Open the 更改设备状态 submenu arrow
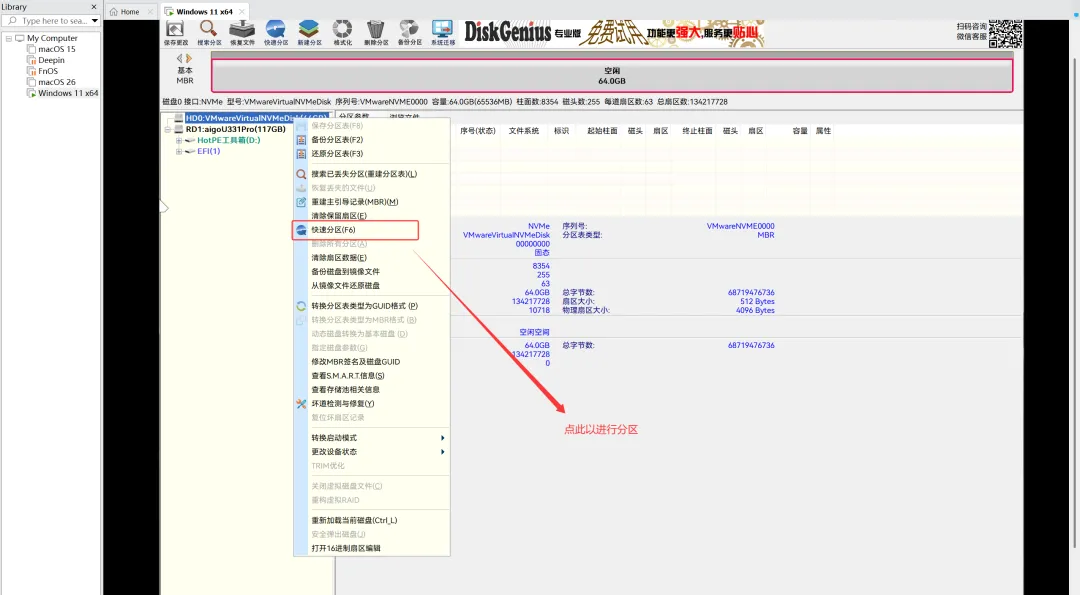Image resolution: width=1080 pixels, height=595 pixels. pos(442,452)
